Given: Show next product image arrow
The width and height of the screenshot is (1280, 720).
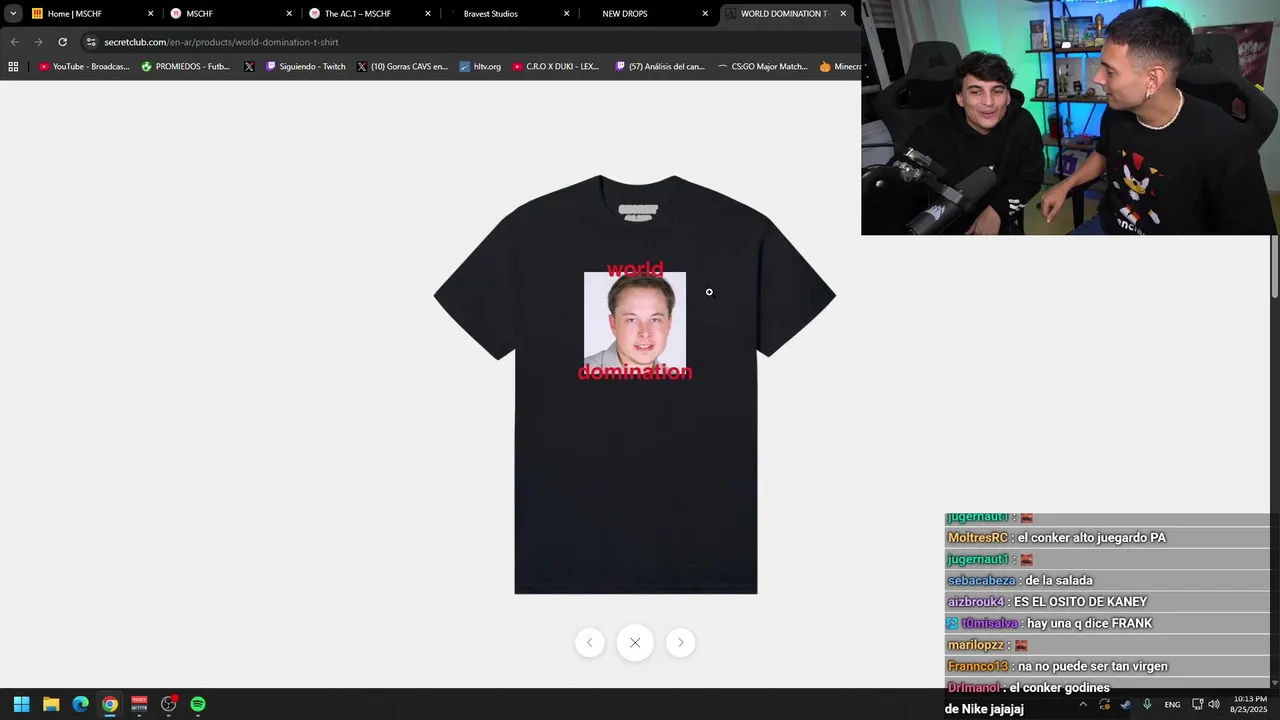Looking at the screenshot, I should 681,643.
